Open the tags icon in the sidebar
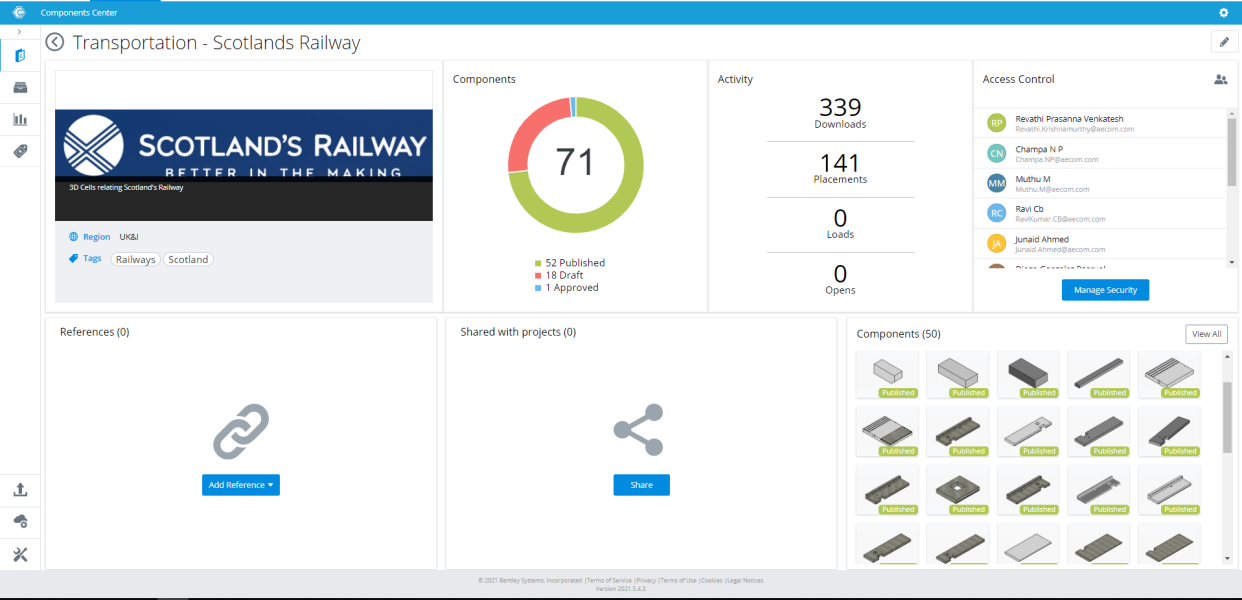 [20, 151]
